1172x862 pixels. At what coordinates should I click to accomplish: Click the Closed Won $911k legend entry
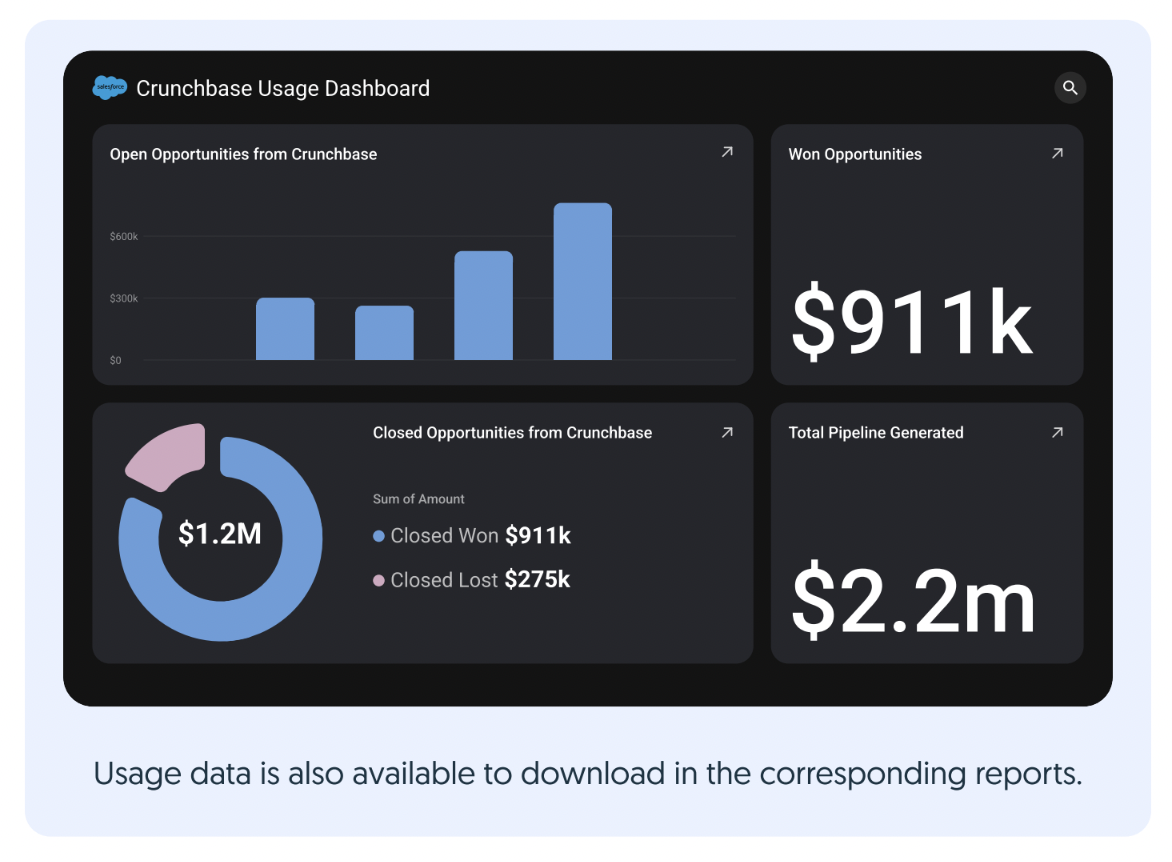472,535
